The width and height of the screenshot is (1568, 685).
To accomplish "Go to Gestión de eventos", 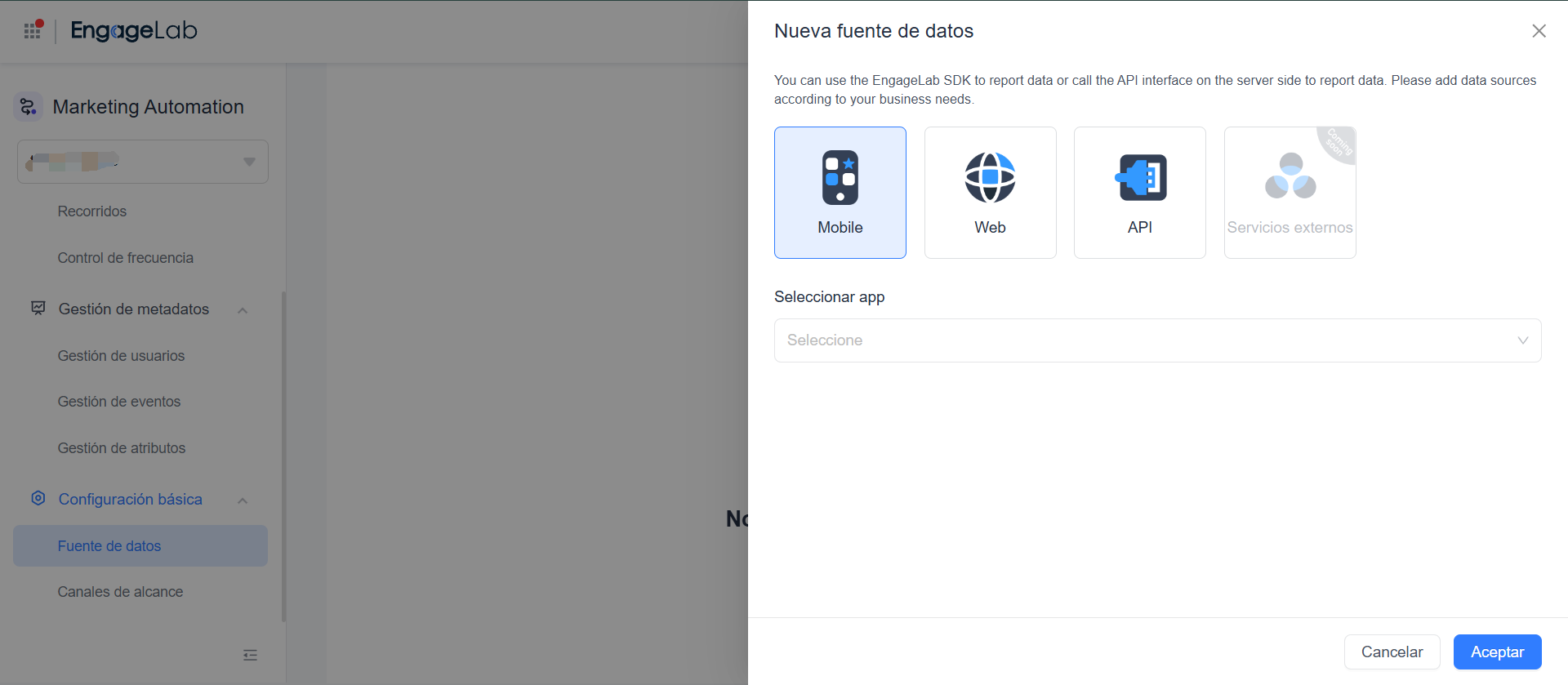I will 119,402.
